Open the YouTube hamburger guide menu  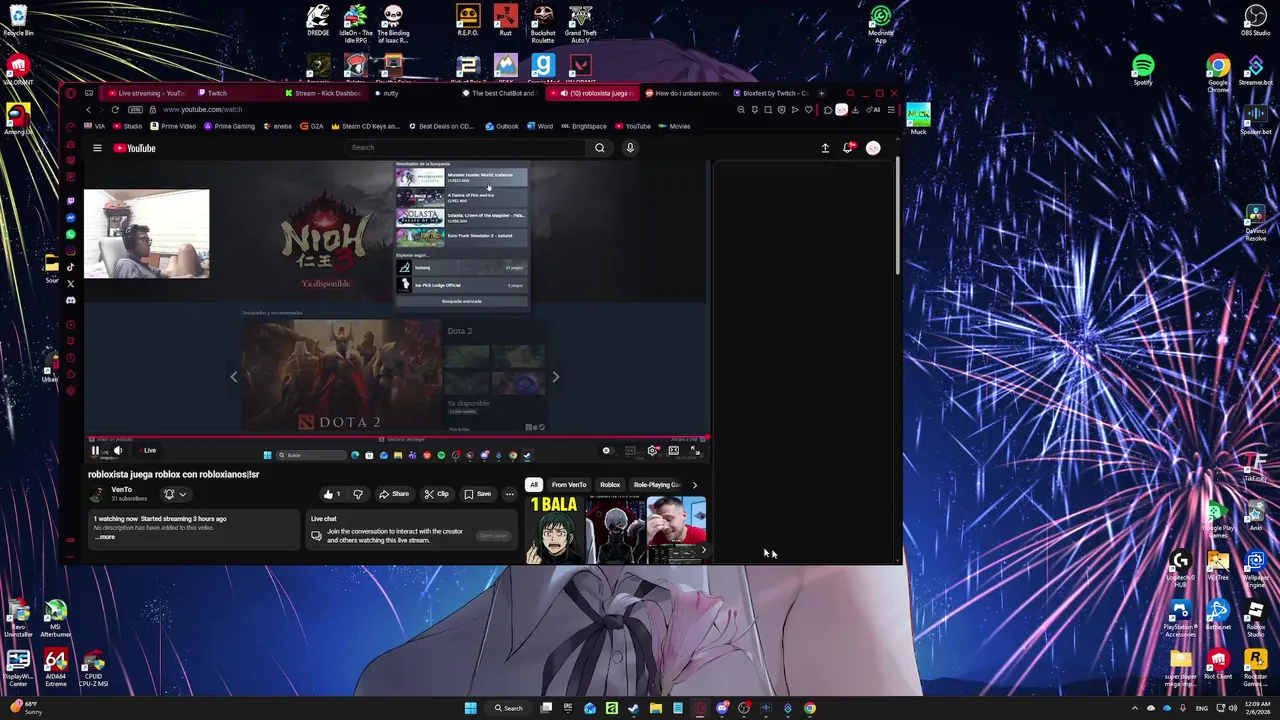tap(97, 148)
